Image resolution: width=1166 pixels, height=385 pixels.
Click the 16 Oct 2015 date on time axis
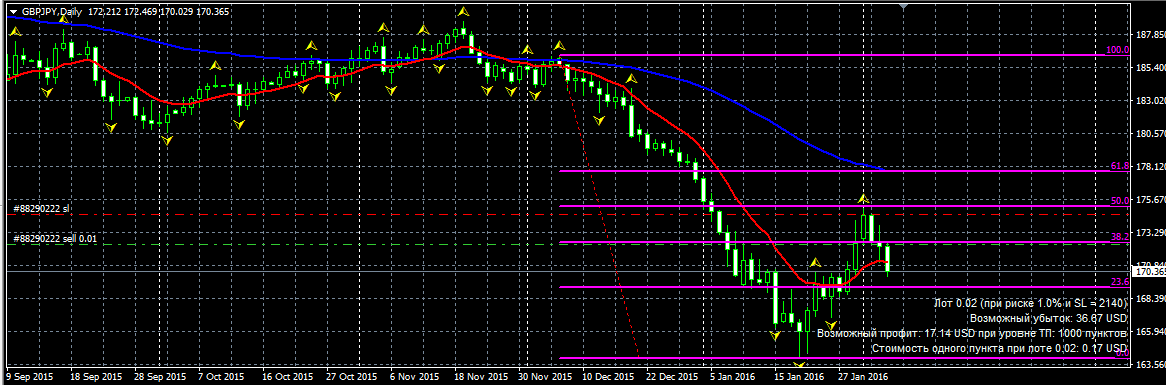tap(289, 377)
